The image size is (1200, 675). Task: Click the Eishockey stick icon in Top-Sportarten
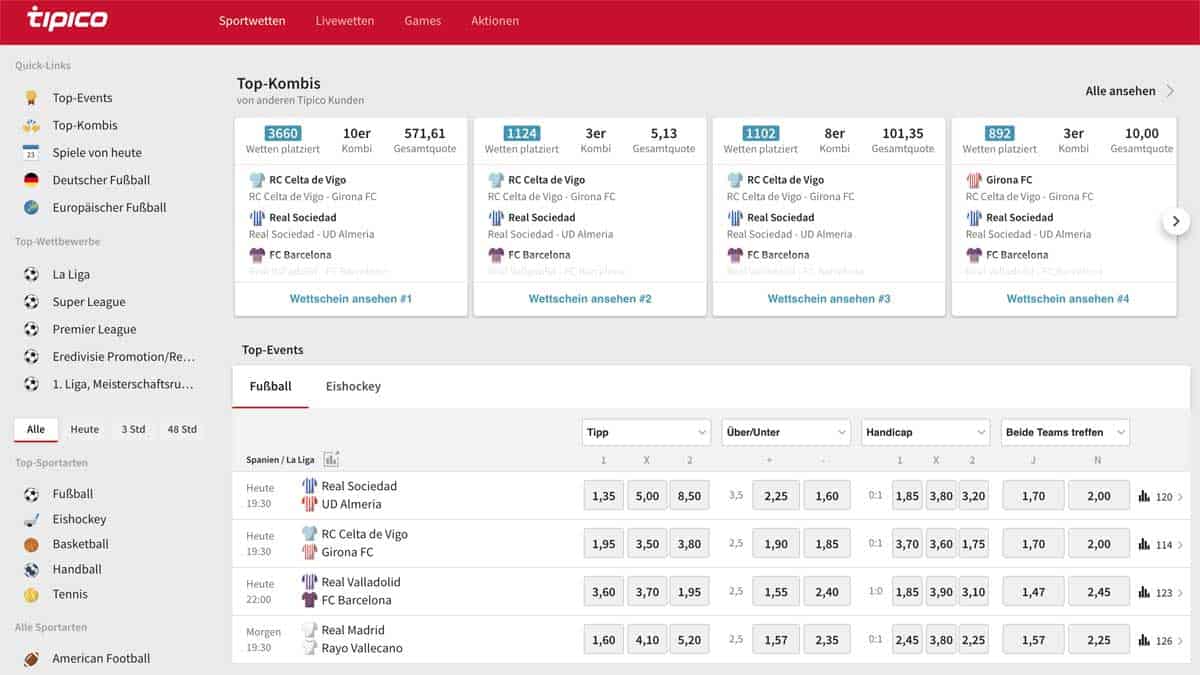coord(31,519)
